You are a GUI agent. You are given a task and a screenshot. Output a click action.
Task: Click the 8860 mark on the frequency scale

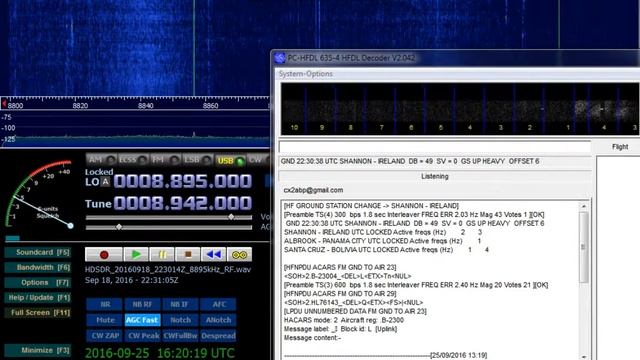[211, 106]
